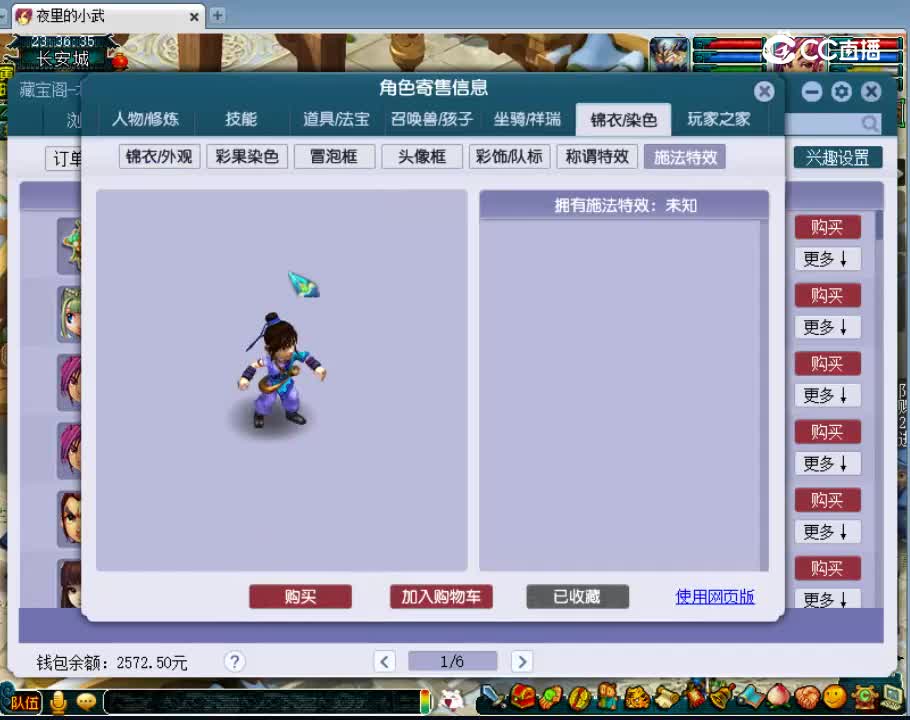Viewport: 910px width, 720px height.
Task: Switch to the 道具/法宝 tab
Action: point(336,120)
